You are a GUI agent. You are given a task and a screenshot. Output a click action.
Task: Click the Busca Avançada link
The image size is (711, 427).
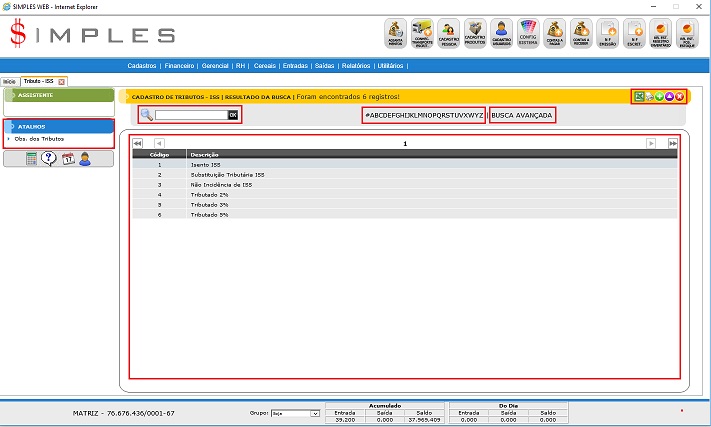click(x=522, y=115)
